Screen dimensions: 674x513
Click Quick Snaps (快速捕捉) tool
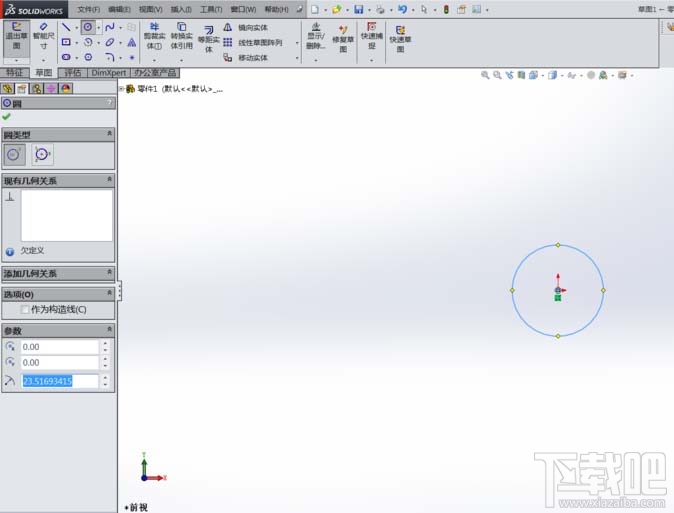click(371, 36)
